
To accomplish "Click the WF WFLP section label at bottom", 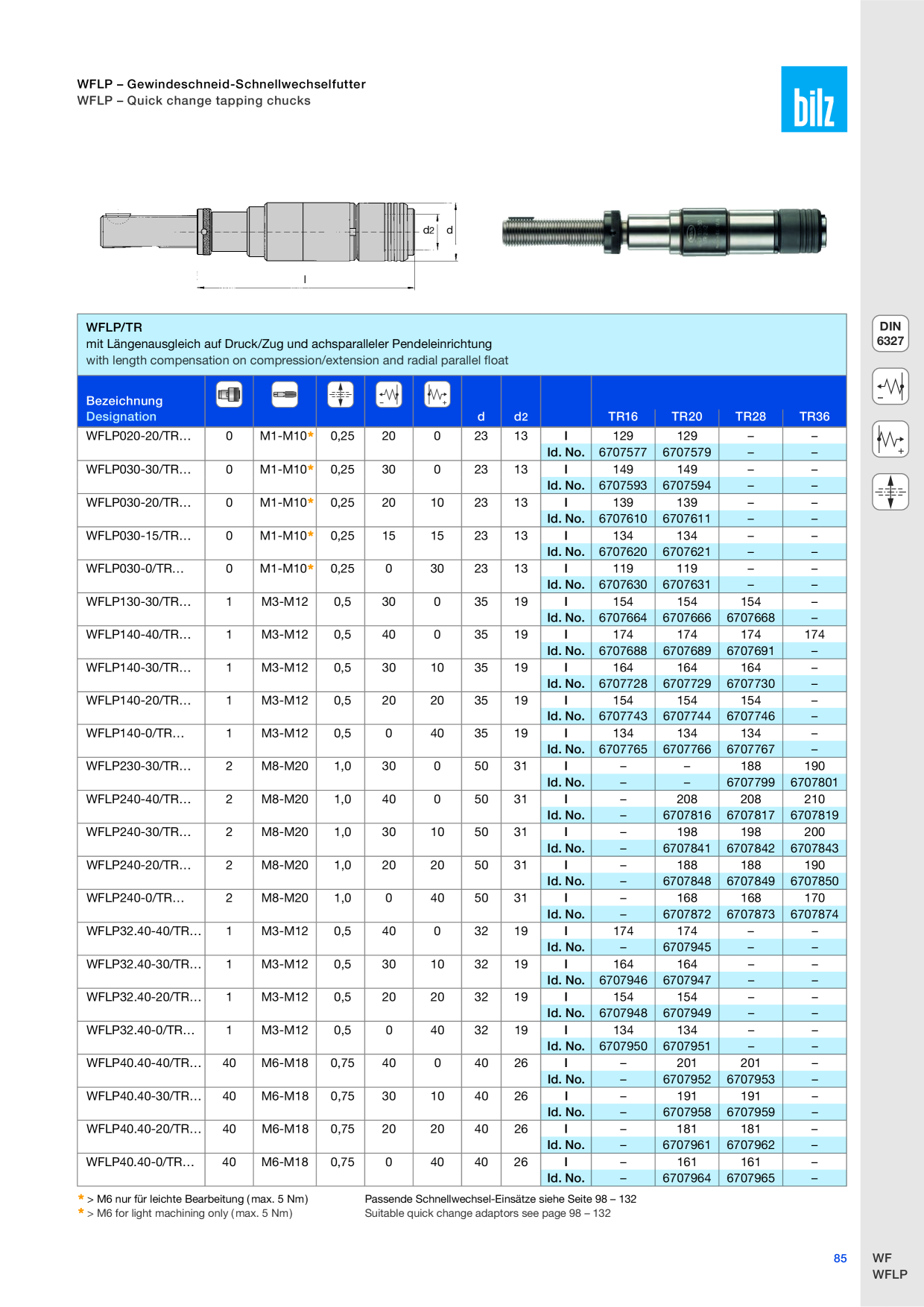I will click(x=890, y=1266).
